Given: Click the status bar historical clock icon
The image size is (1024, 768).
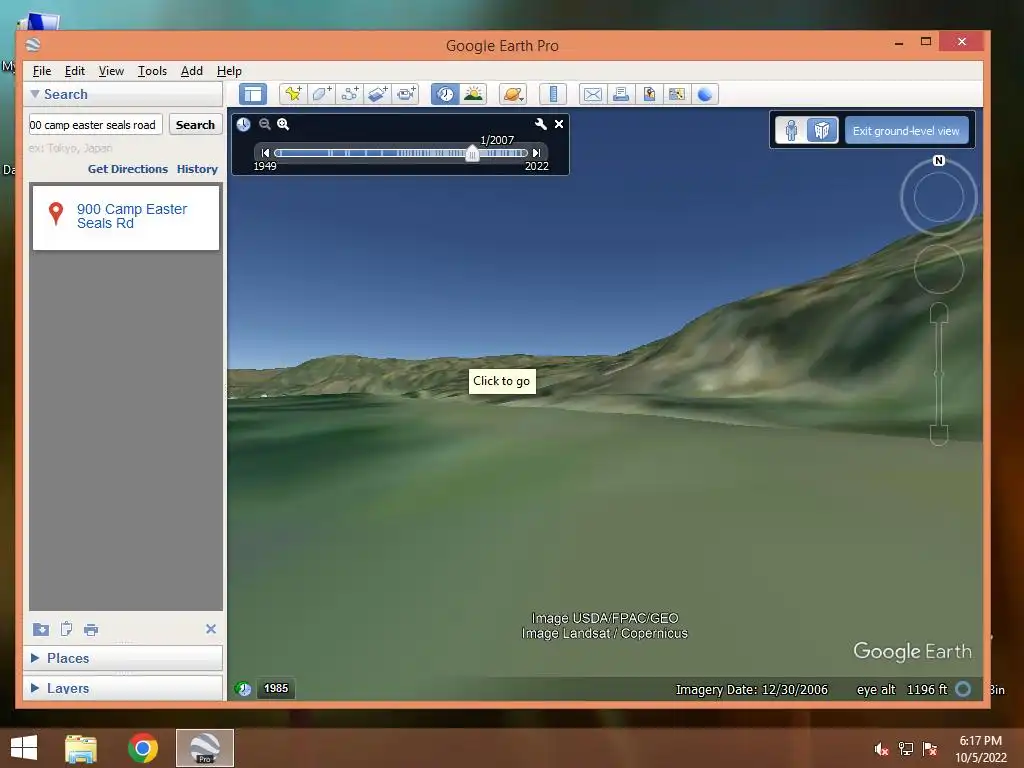Looking at the screenshot, I should (x=243, y=688).
